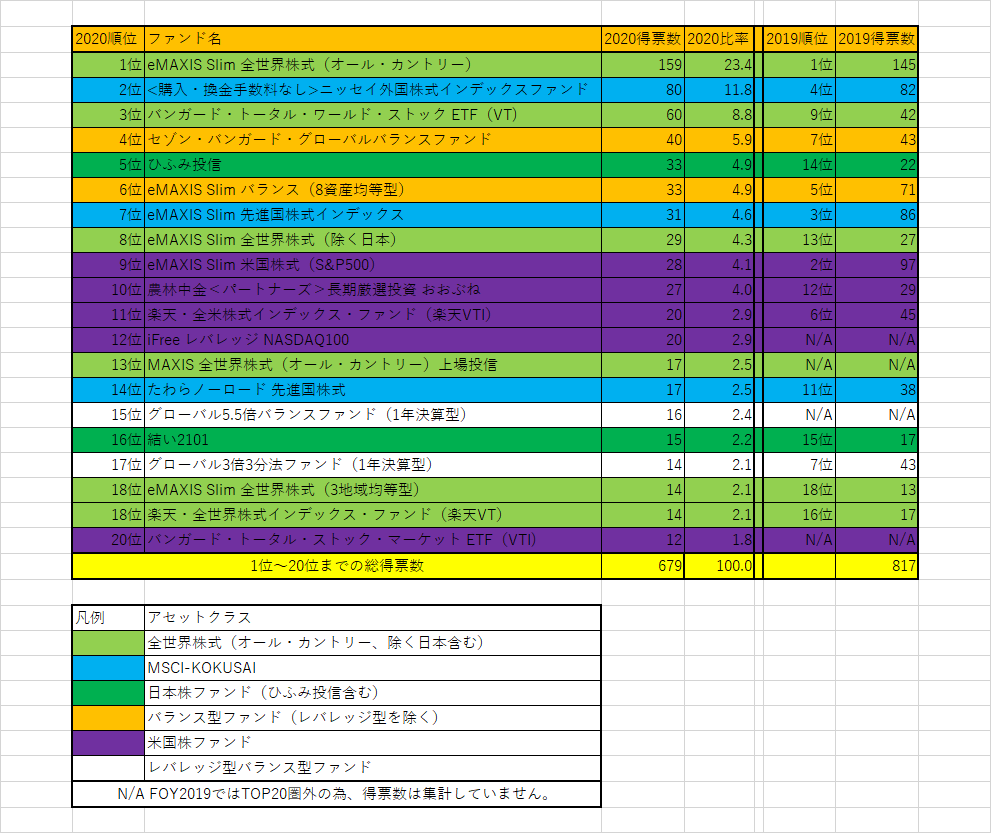Click the ニッセイ外国株式インデックスファンド cell
The image size is (991, 833).
coord(373,90)
